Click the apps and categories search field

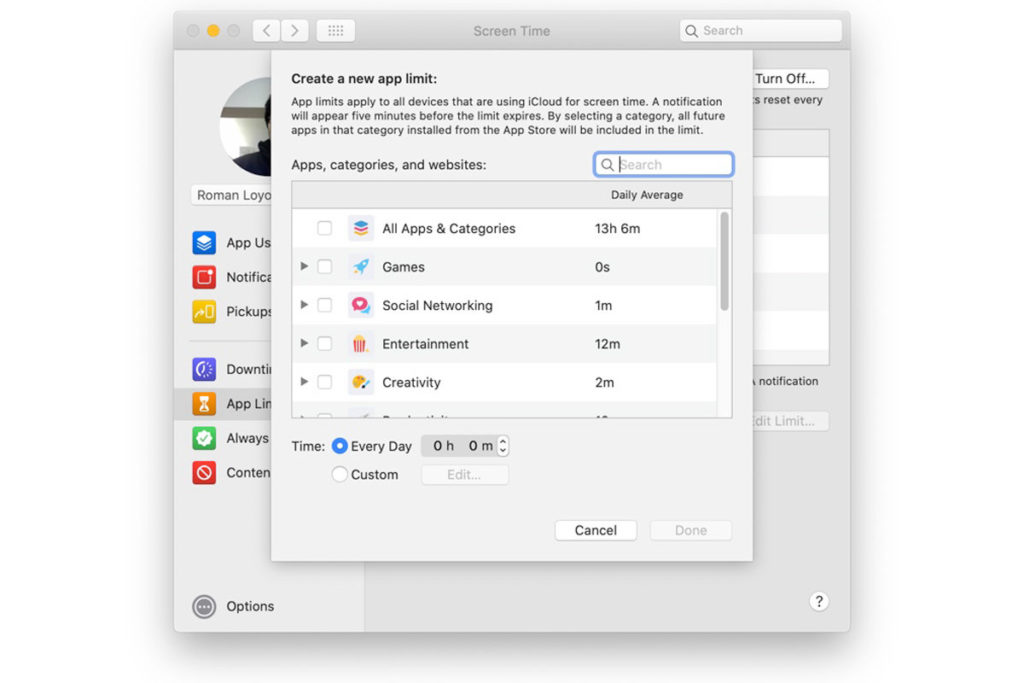[664, 165]
